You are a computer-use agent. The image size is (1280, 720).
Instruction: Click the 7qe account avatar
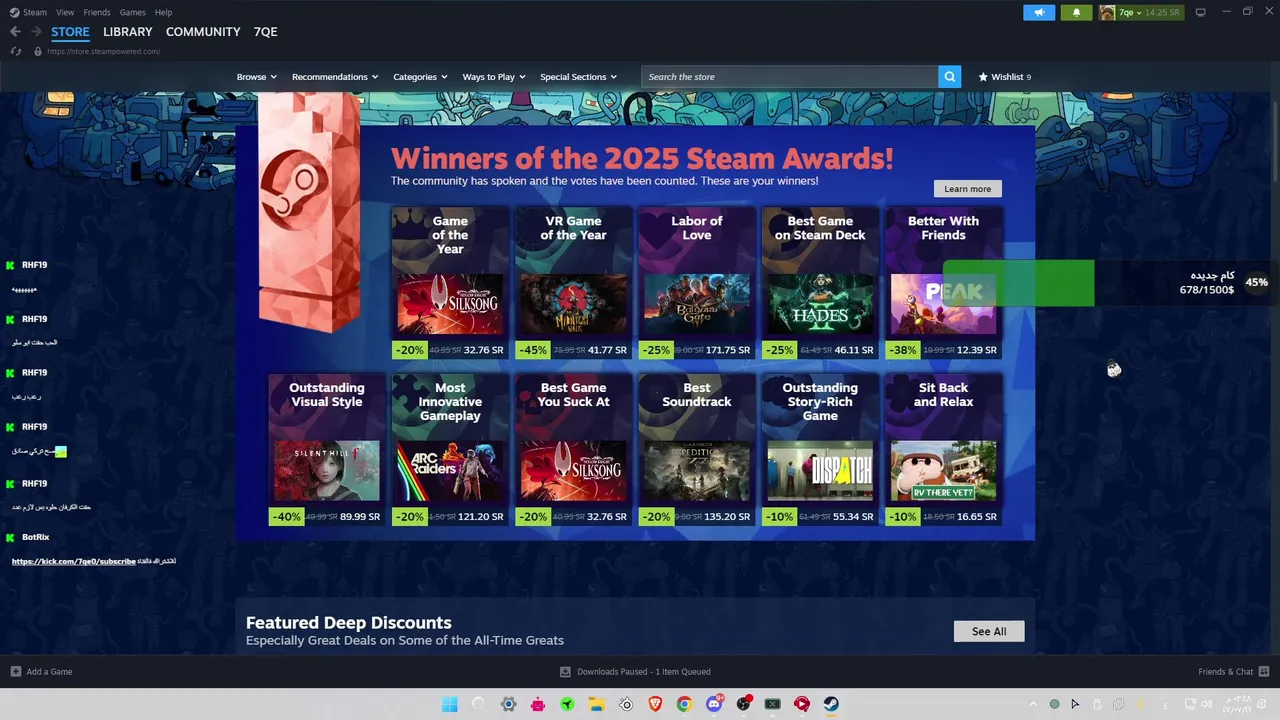1107,13
